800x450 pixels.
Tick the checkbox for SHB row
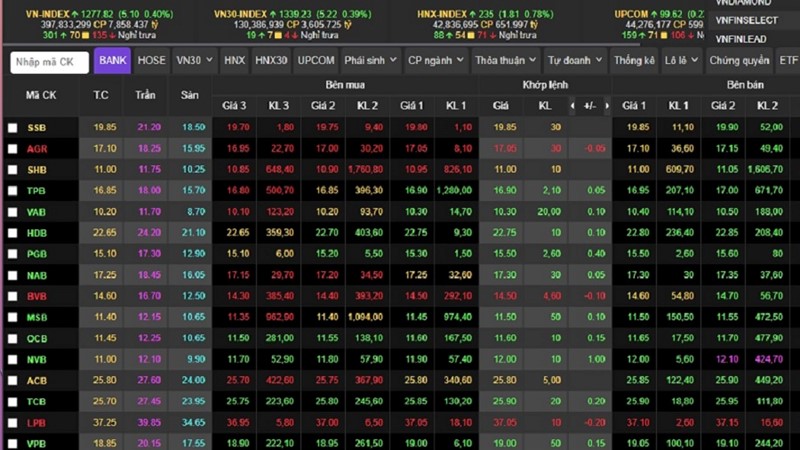(x=13, y=169)
